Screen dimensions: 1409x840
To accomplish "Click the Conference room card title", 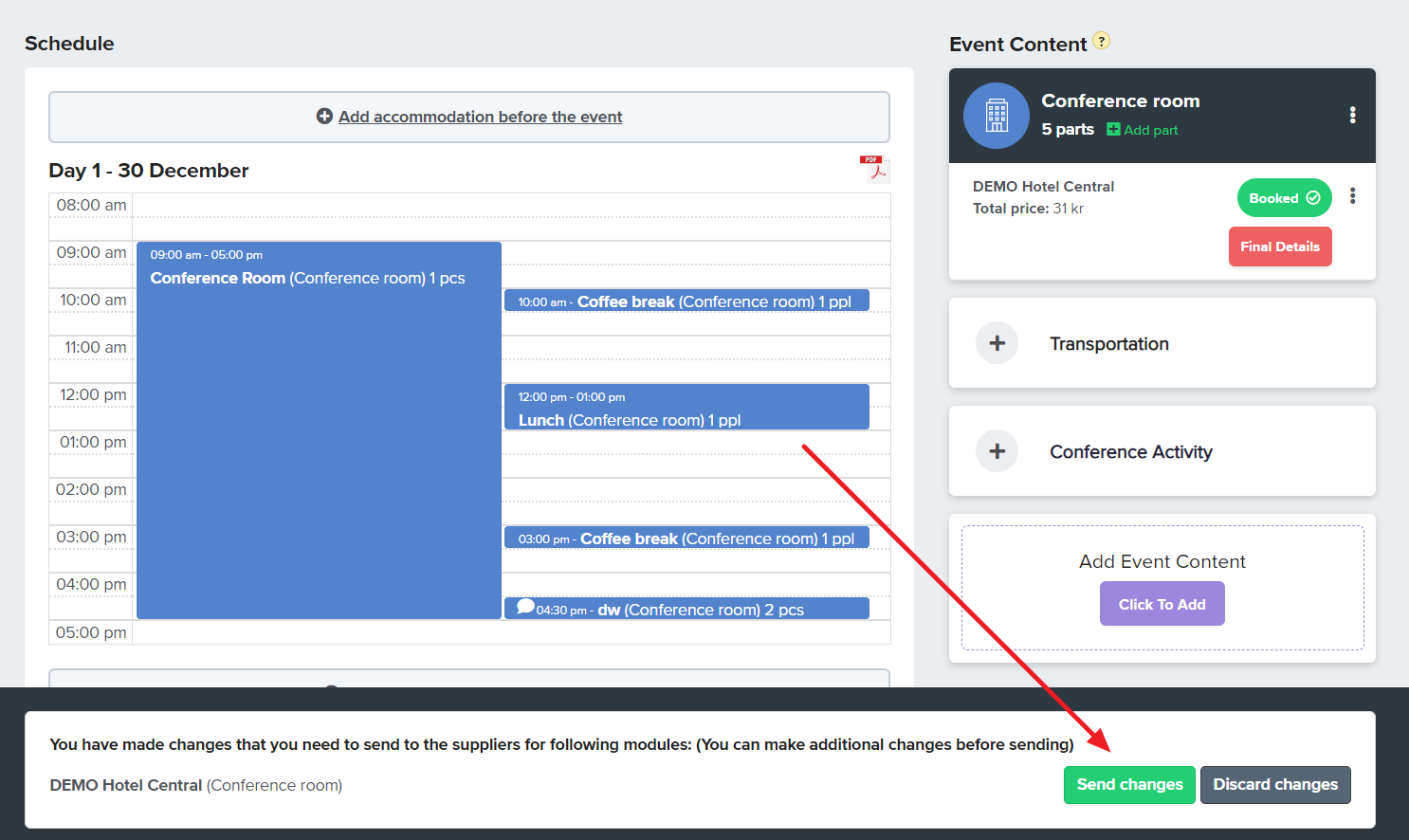I will [1121, 100].
